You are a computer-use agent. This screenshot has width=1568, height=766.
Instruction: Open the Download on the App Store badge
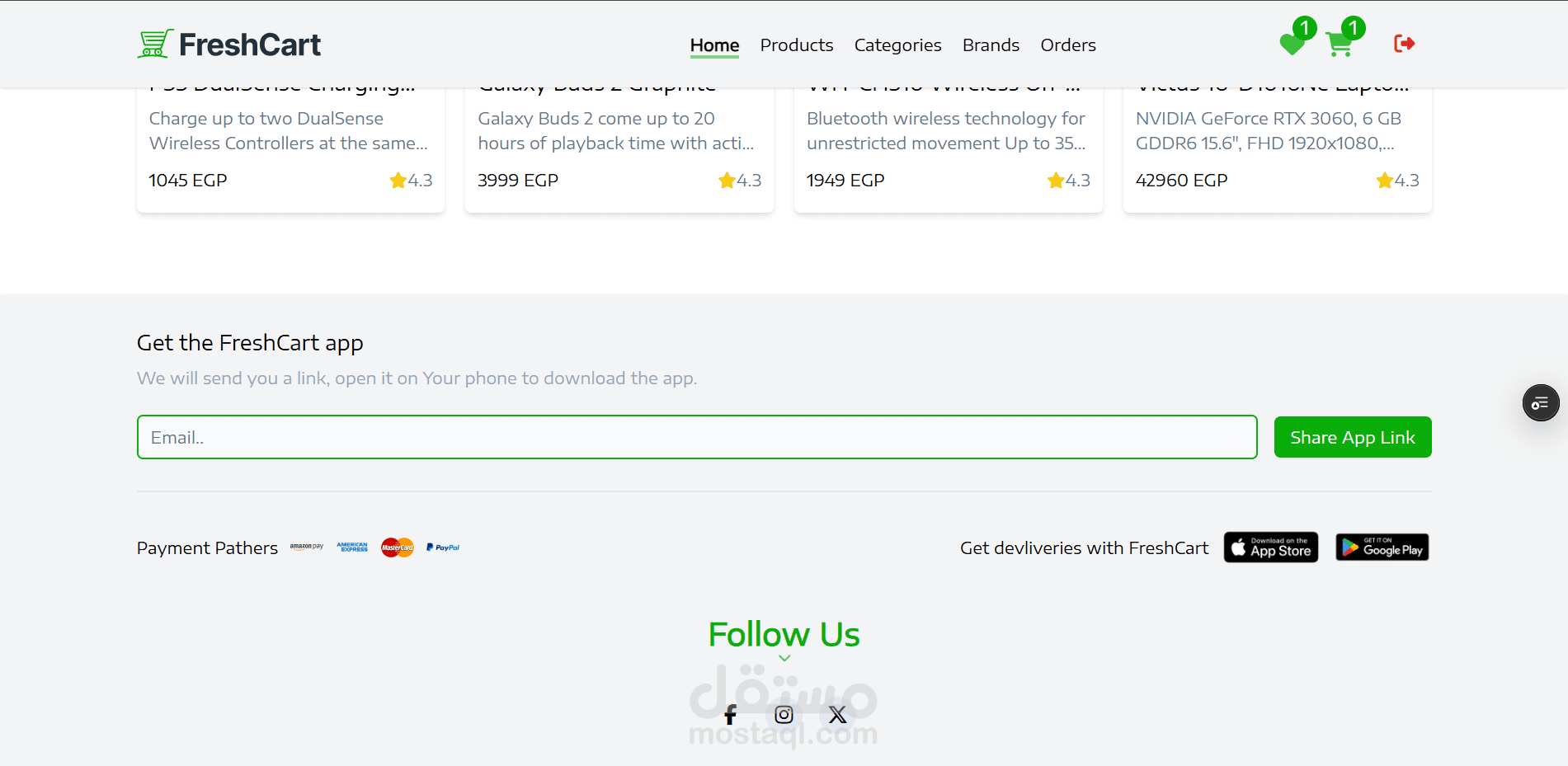1271,547
